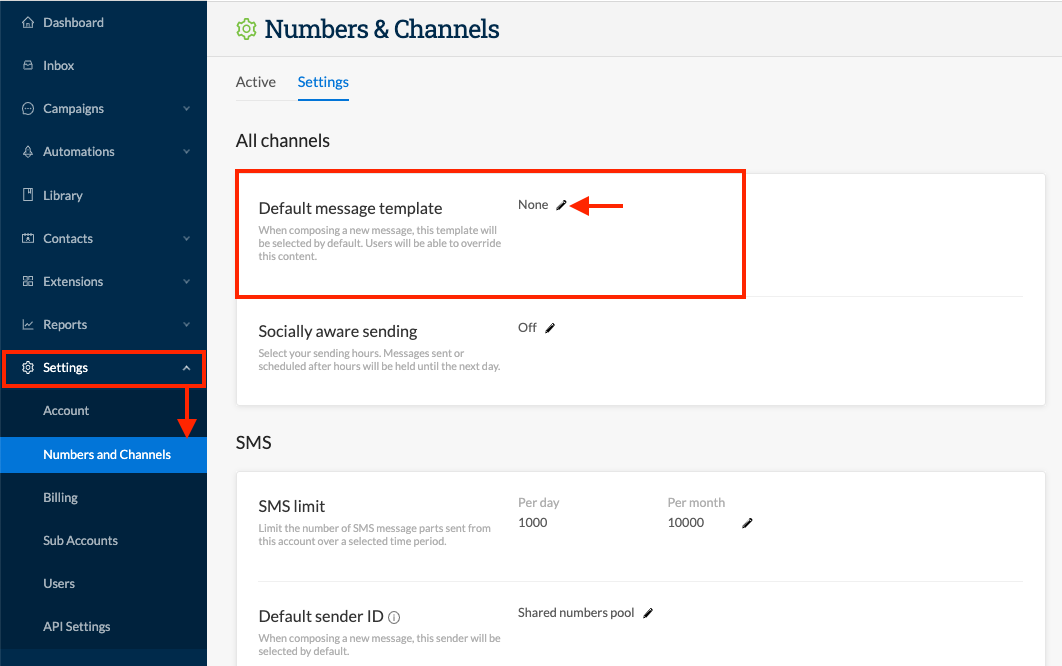Click the 'SMS' section heading
This screenshot has width=1062, height=666.
coord(253,442)
